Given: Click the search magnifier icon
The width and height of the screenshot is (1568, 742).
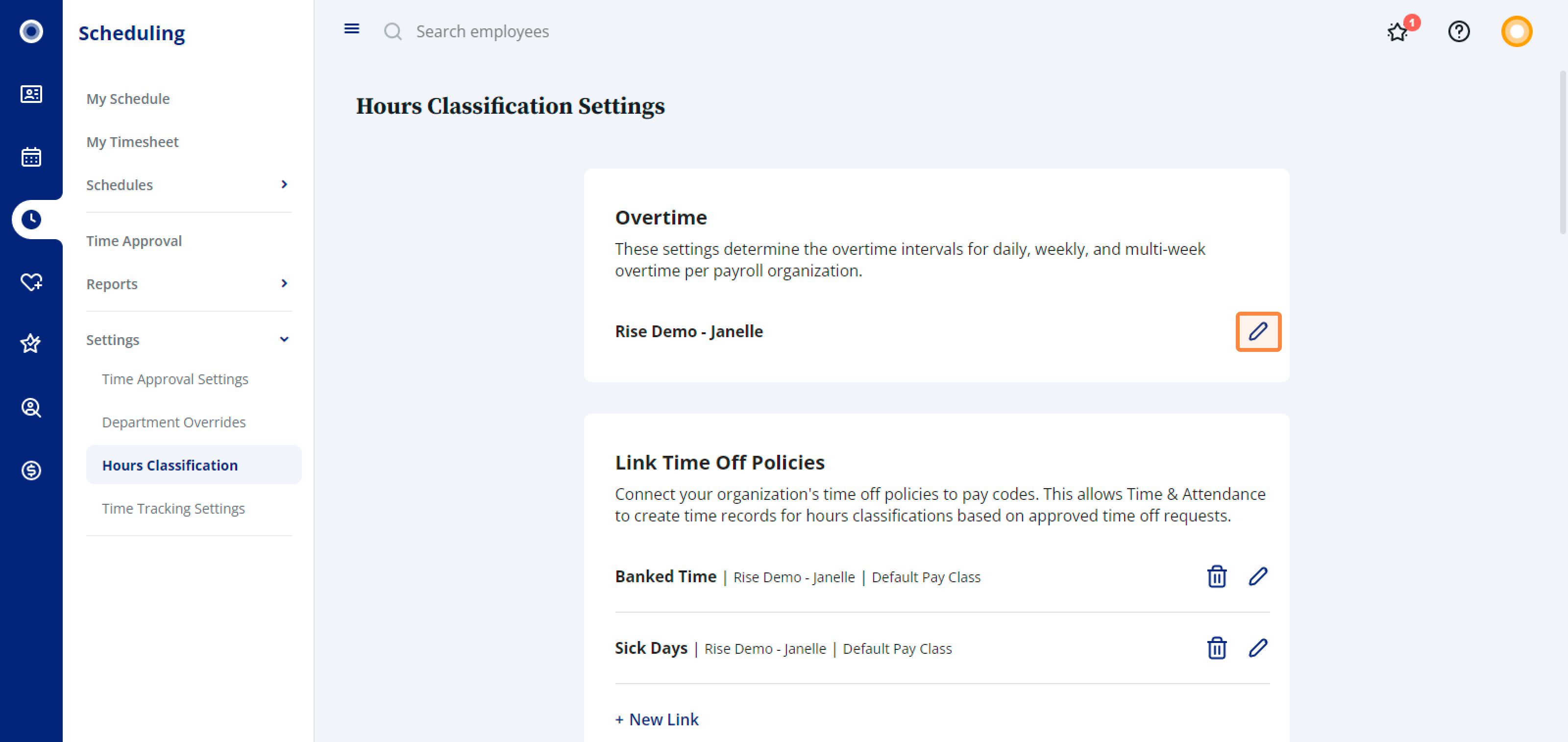Looking at the screenshot, I should [393, 31].
